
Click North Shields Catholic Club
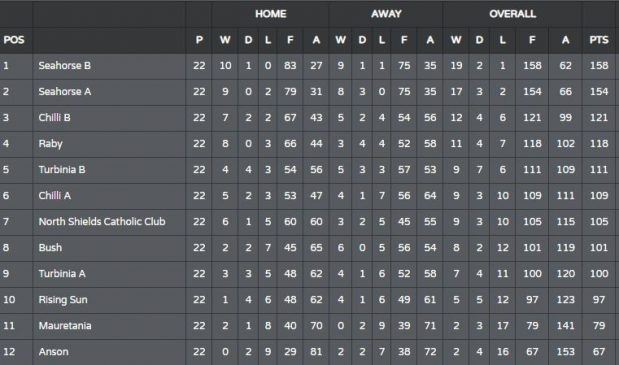102,222
